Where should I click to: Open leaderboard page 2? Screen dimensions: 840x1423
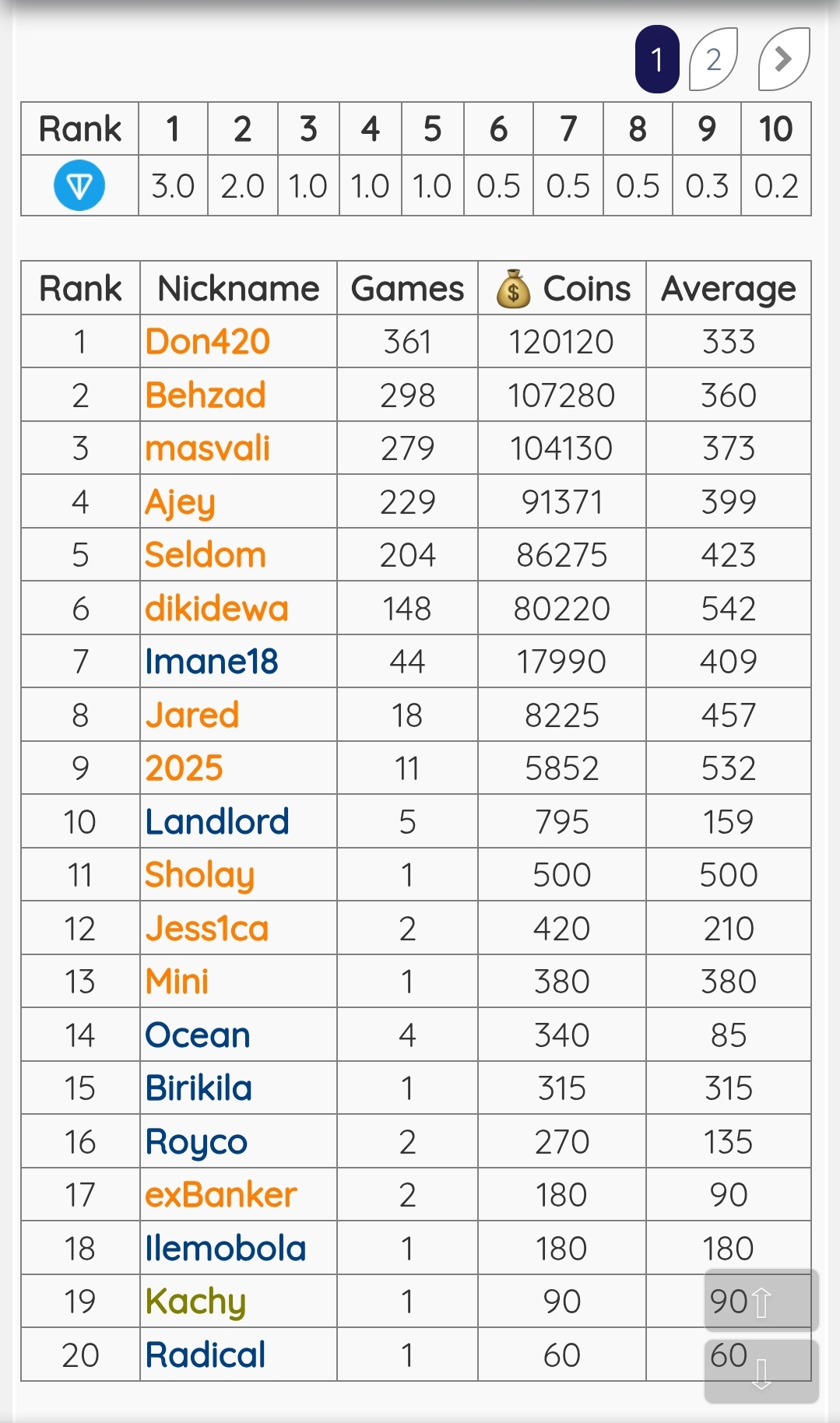click(713, 59)
